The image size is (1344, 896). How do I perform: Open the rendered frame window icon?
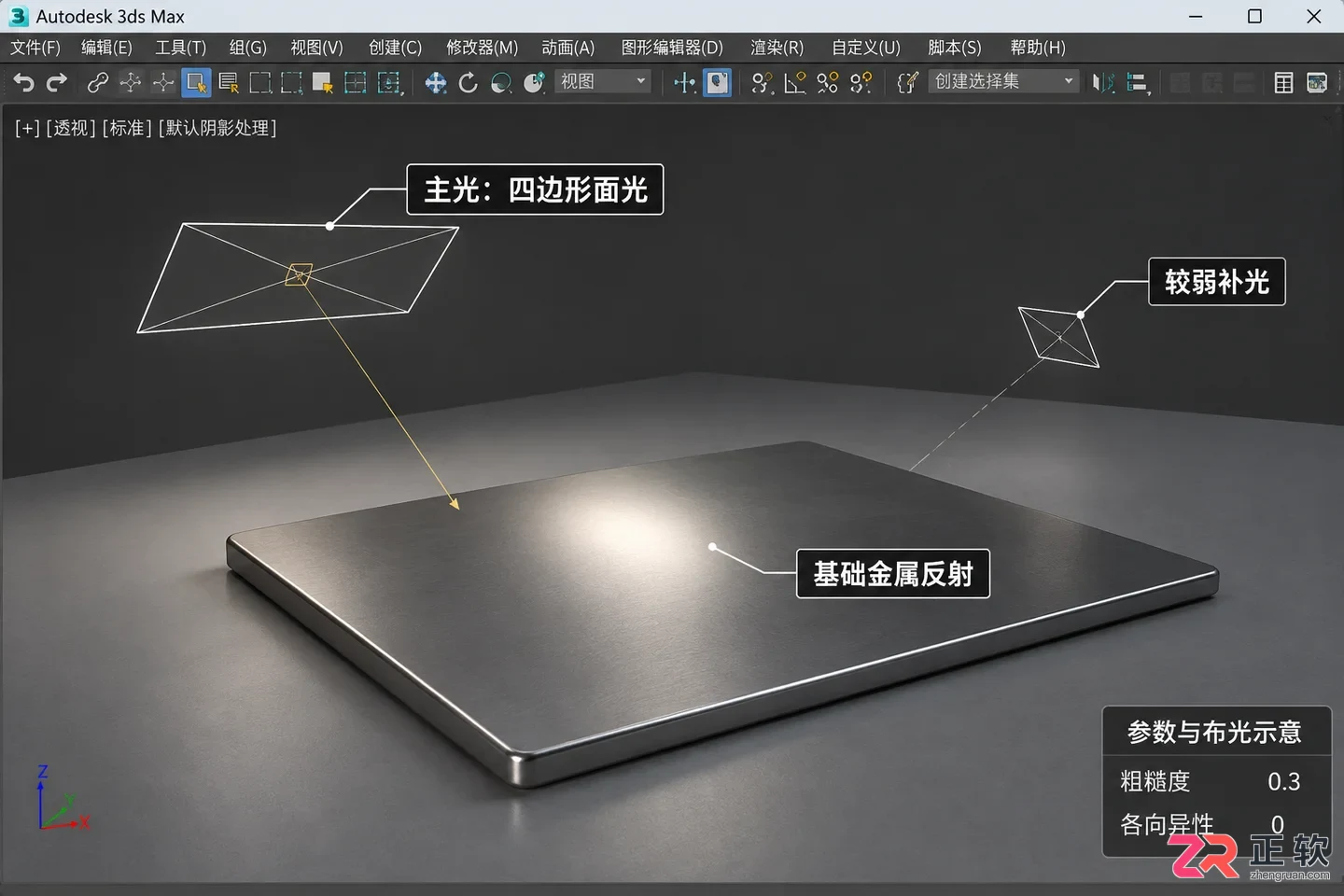tap(1317, 83)
